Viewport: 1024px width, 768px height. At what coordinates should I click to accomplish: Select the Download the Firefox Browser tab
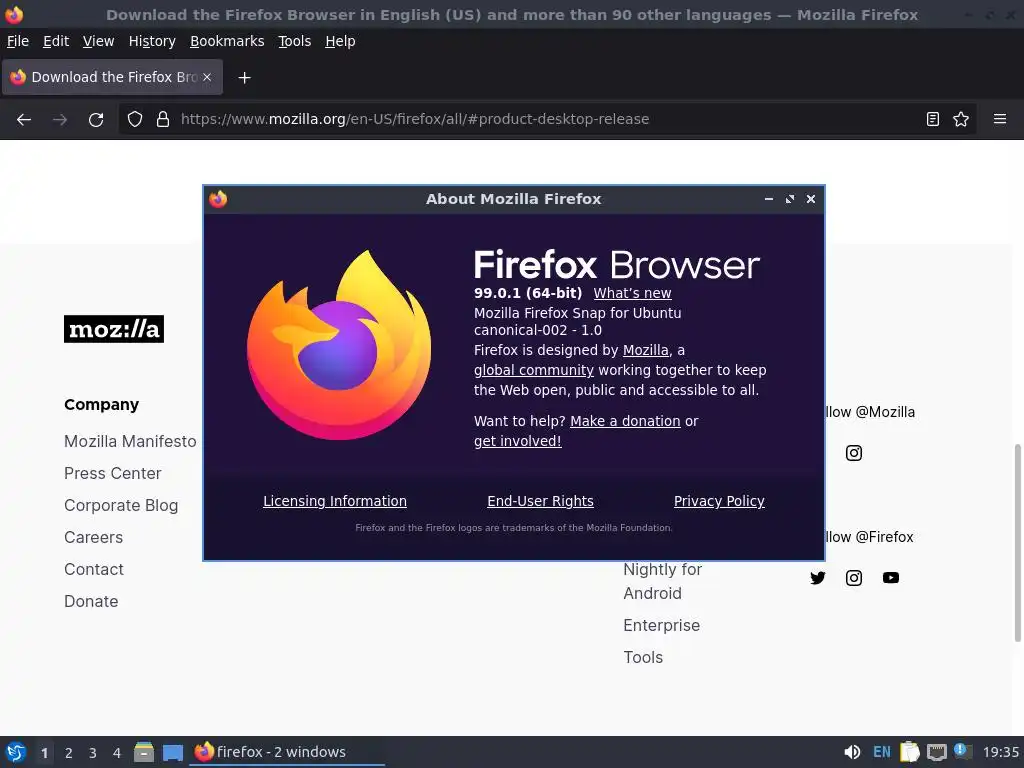[112, 77]
